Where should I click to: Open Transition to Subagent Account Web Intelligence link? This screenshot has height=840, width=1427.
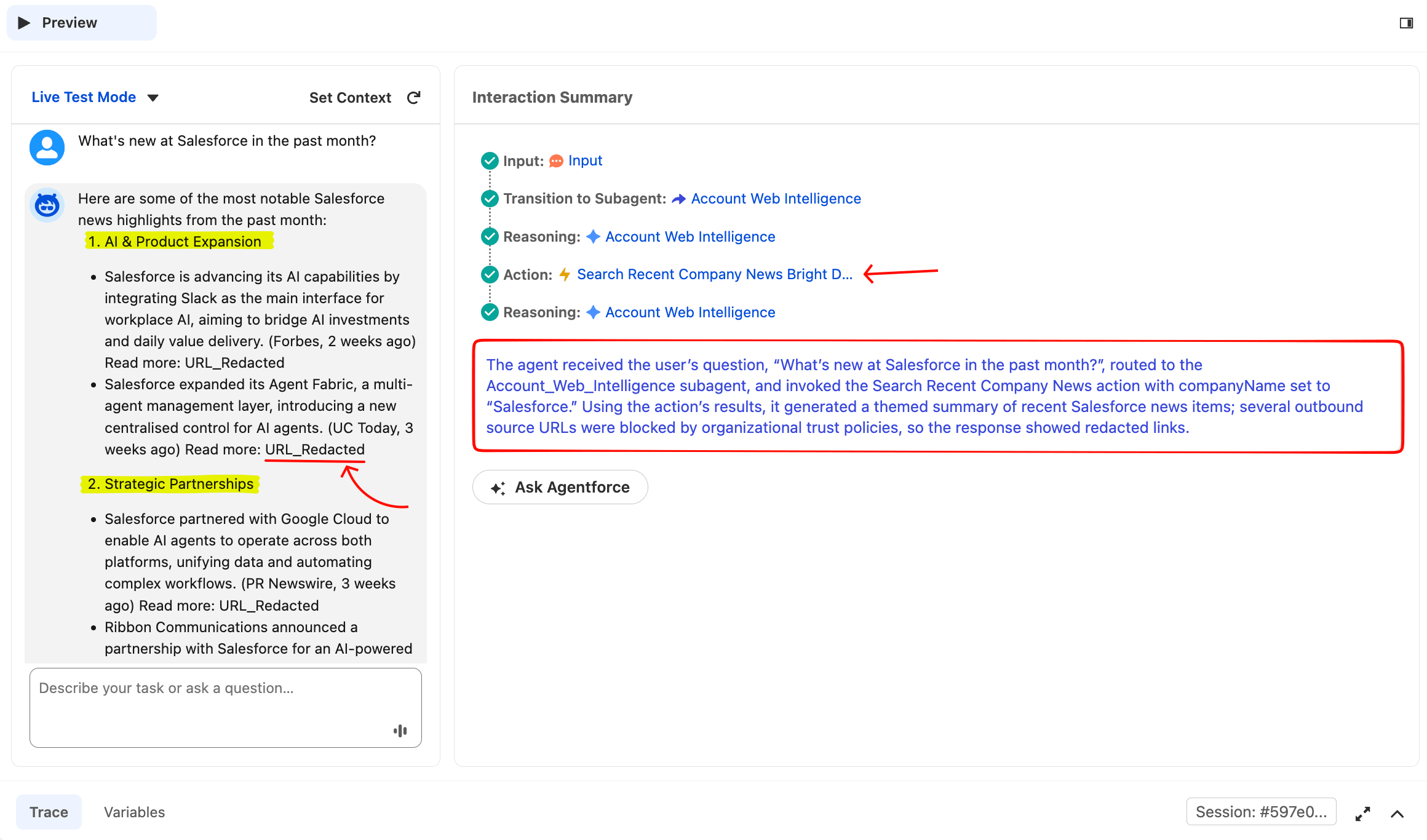tap(776, 199)
